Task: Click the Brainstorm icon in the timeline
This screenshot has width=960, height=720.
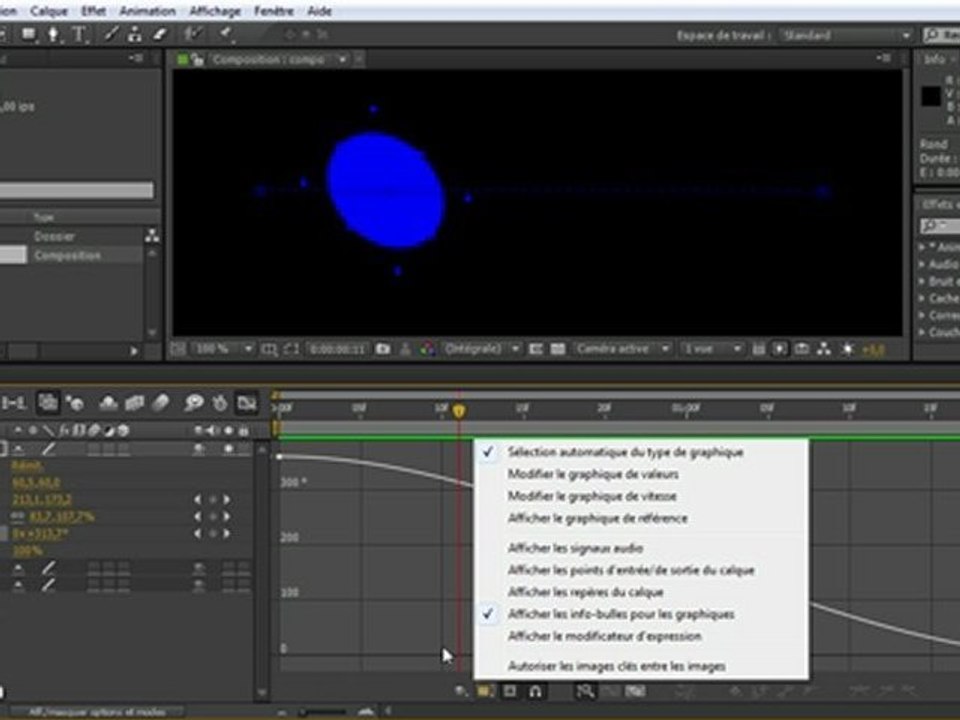Action: [x=194, y=403]
